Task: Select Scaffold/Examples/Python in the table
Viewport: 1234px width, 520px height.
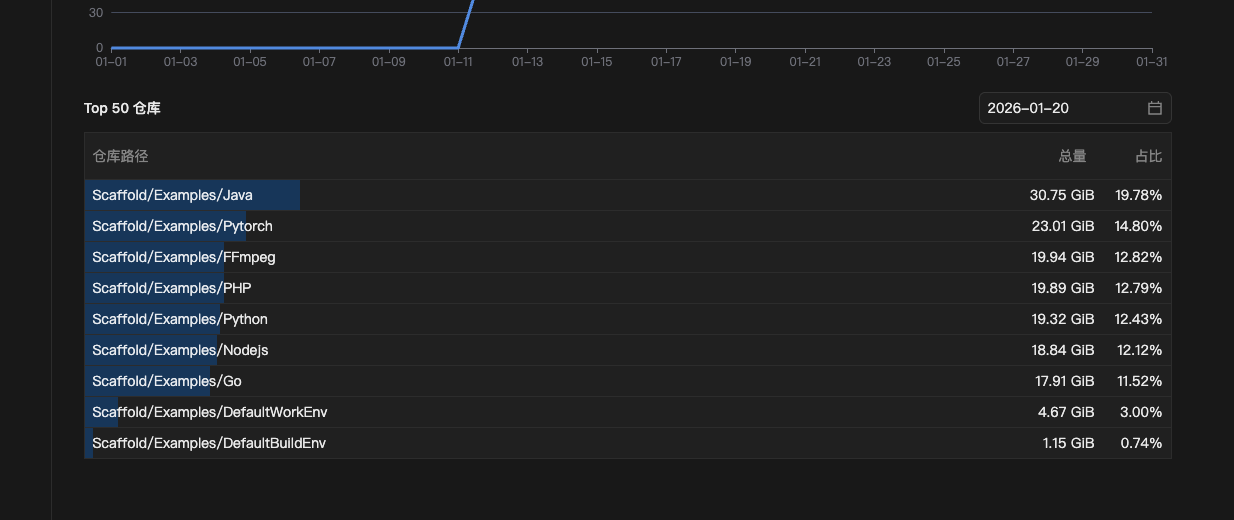Action: pyautogui.click(x=180, y=319)
